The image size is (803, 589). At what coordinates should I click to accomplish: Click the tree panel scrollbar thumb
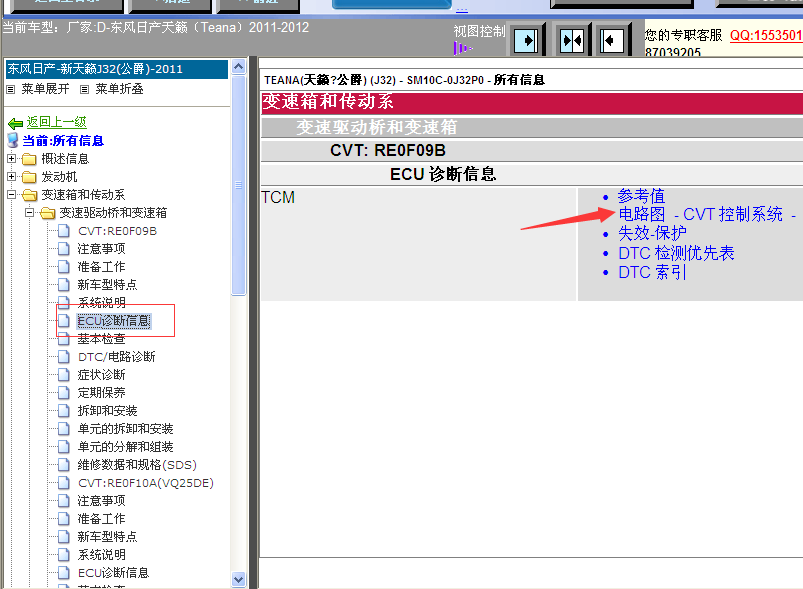tap(238, 185)
